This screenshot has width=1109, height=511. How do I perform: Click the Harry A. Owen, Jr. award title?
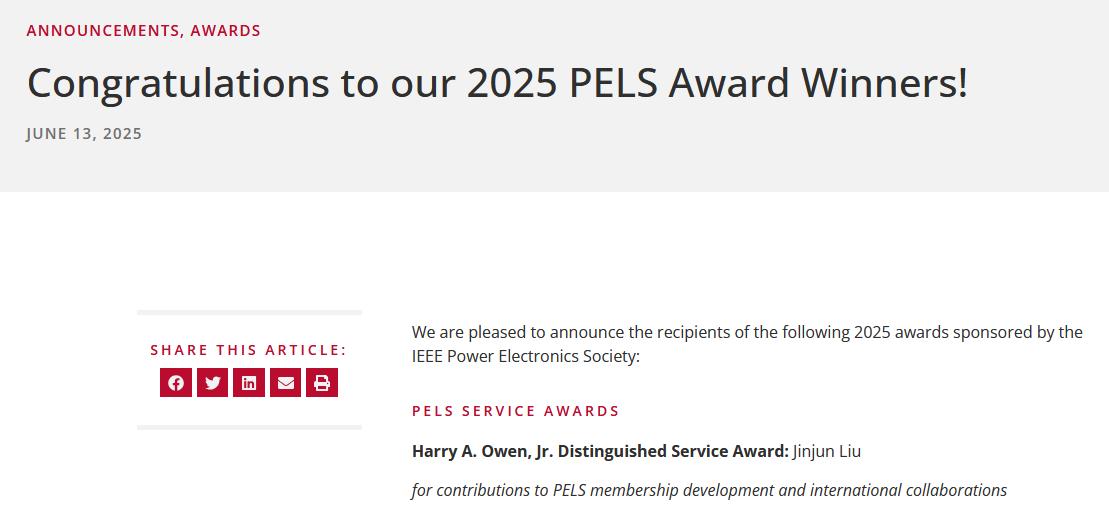[x=600, y=451]
